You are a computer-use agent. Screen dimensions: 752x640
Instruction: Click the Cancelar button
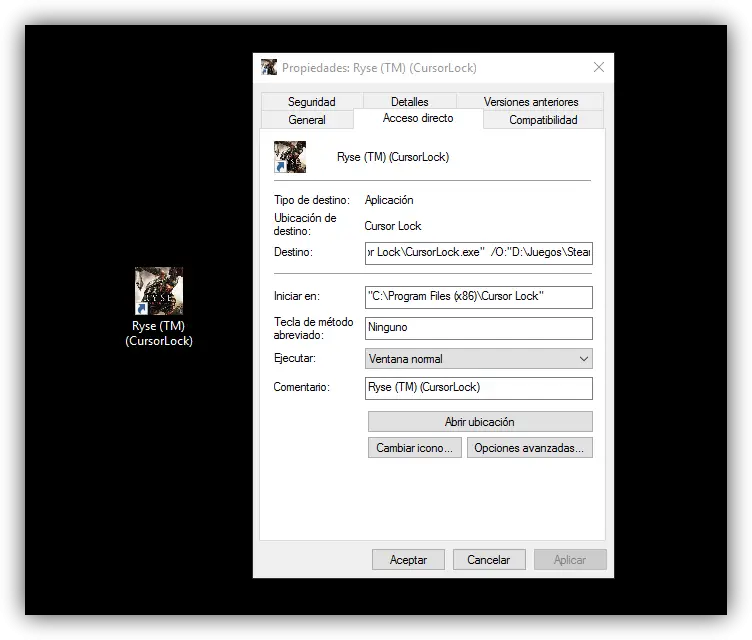[x=489, y=559]
